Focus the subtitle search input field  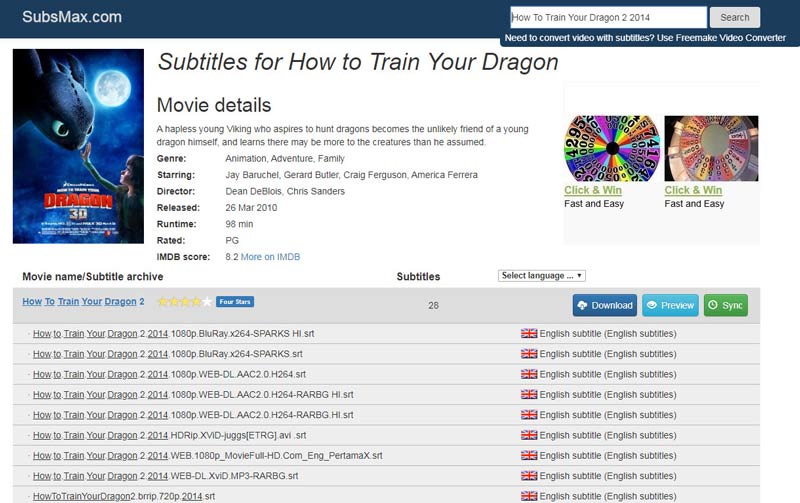point(607,17)
